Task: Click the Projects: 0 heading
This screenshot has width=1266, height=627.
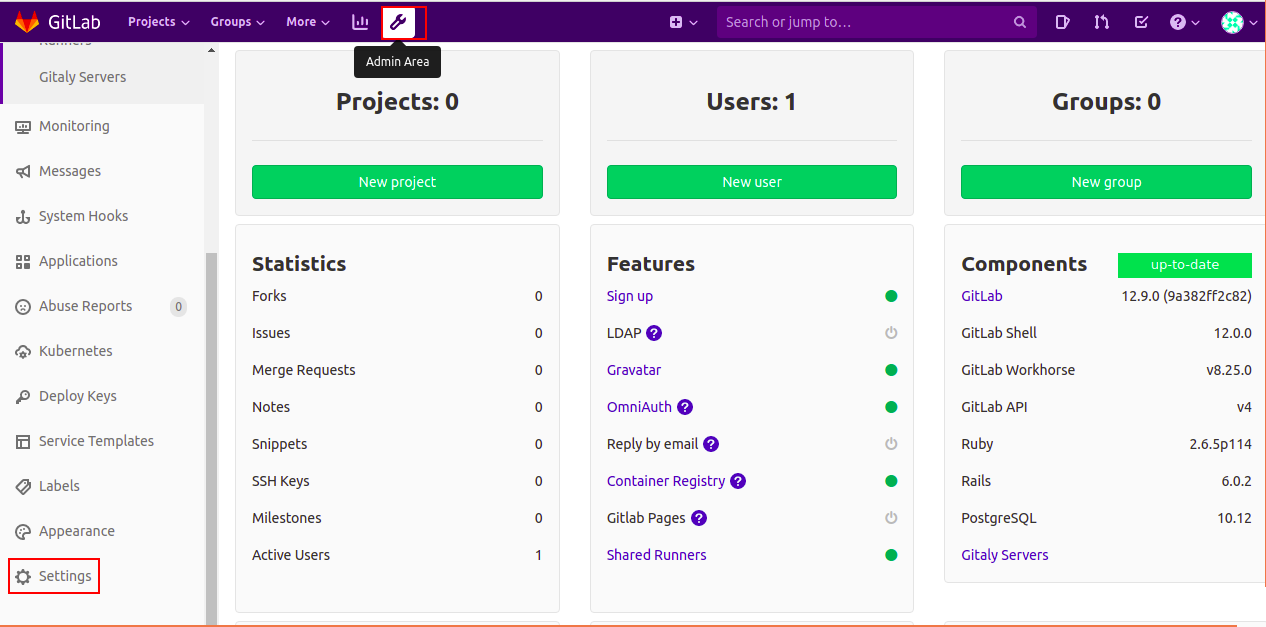Action: click(x=397, y=101)
